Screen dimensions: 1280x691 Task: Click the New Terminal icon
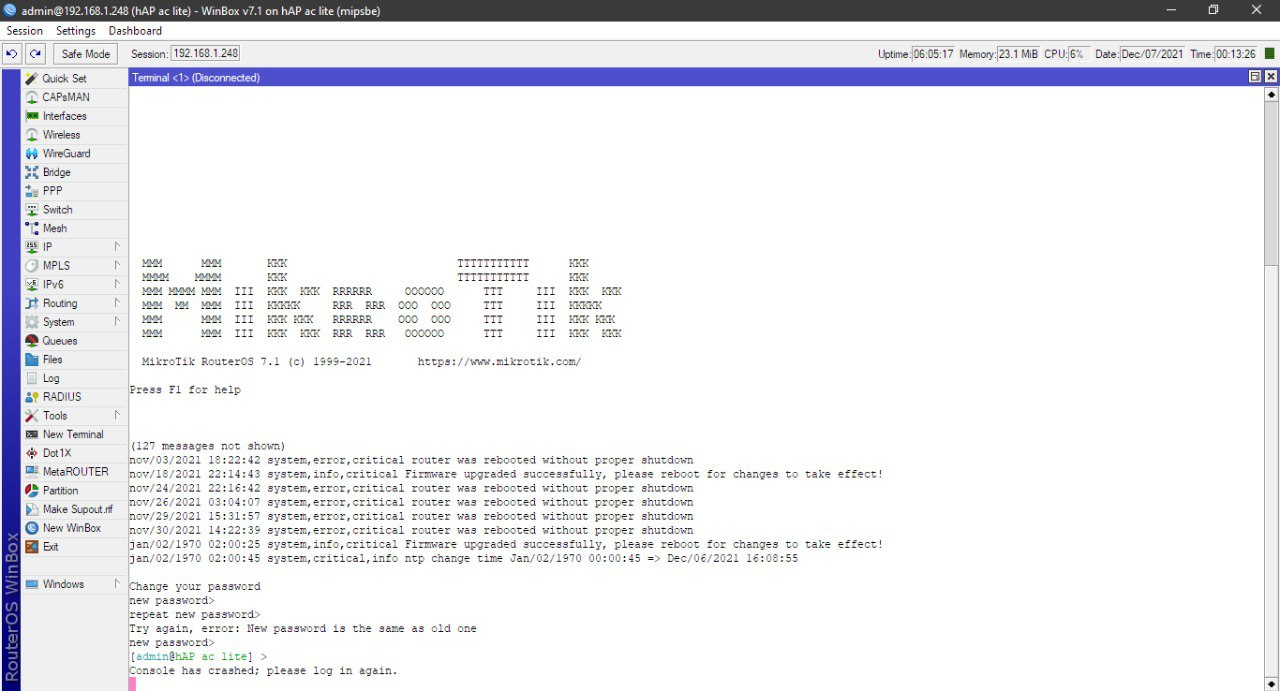pos(32,435)
